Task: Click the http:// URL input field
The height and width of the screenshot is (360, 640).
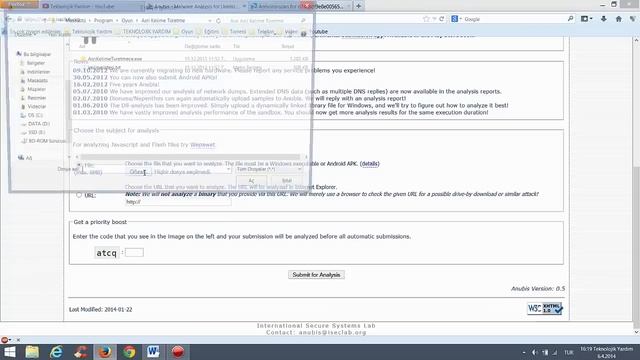Action: click(x=178, y=202)
